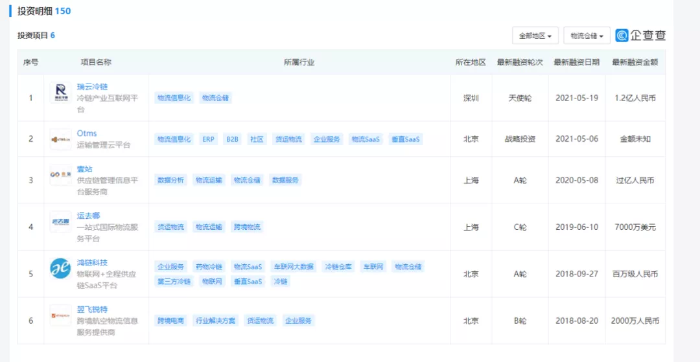Click the 药物冷链 tag
This screenshot has height=362, width=700.
click(209, 267)
